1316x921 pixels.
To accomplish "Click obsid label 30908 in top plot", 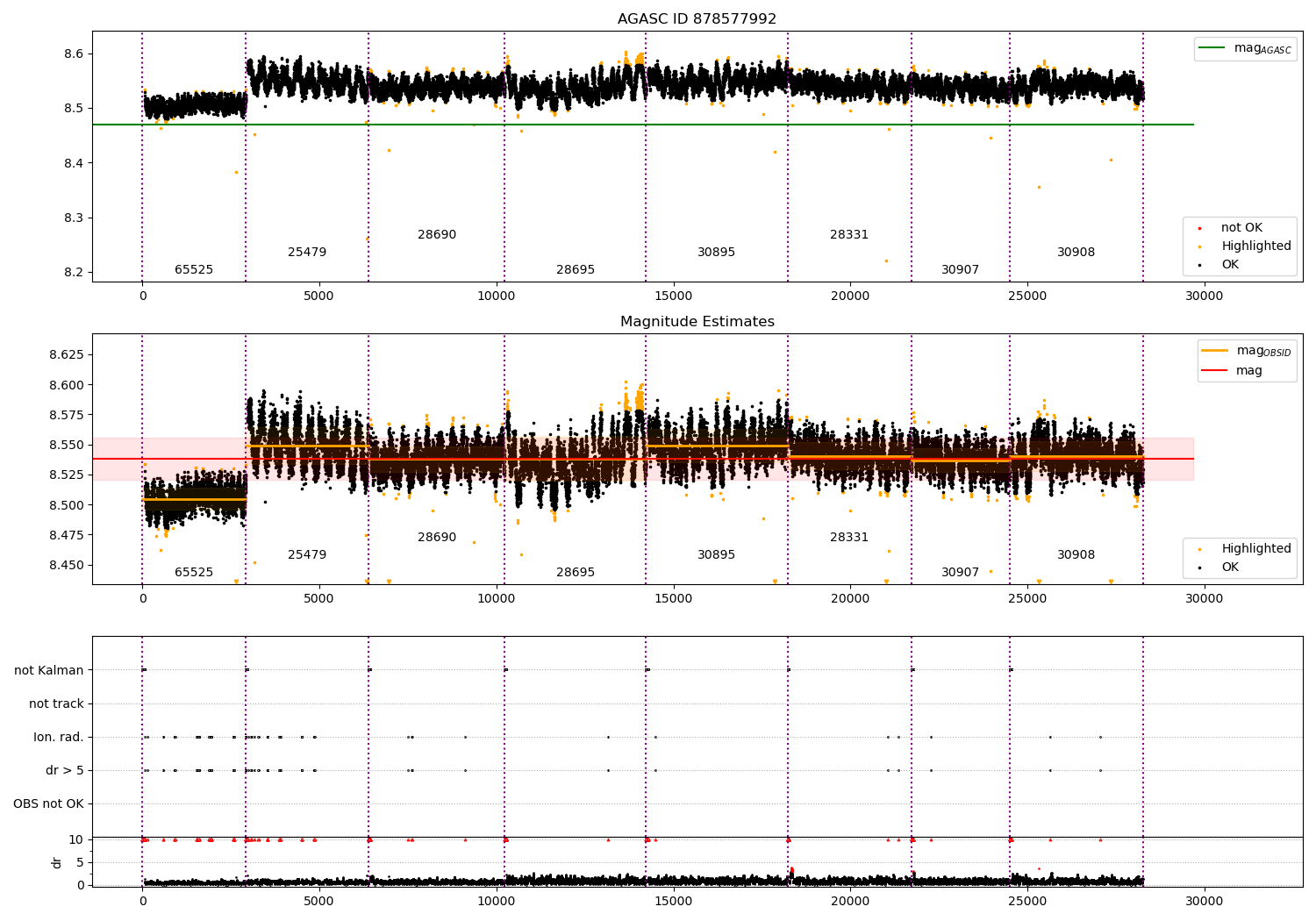I will click(1076, 253).
